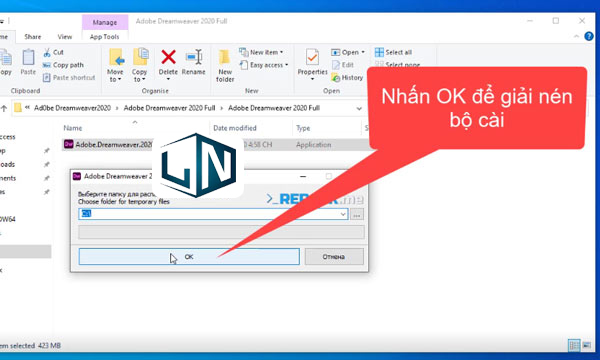Open the Easy access dropdown

tap(264, 65)
